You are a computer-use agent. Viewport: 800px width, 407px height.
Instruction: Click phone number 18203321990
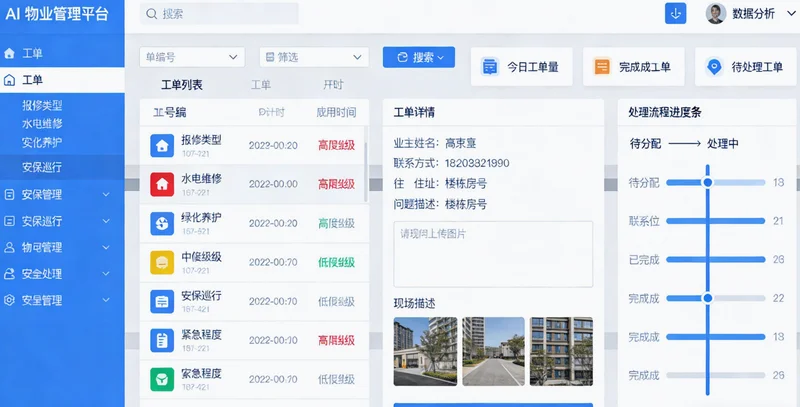pos(477,163)
